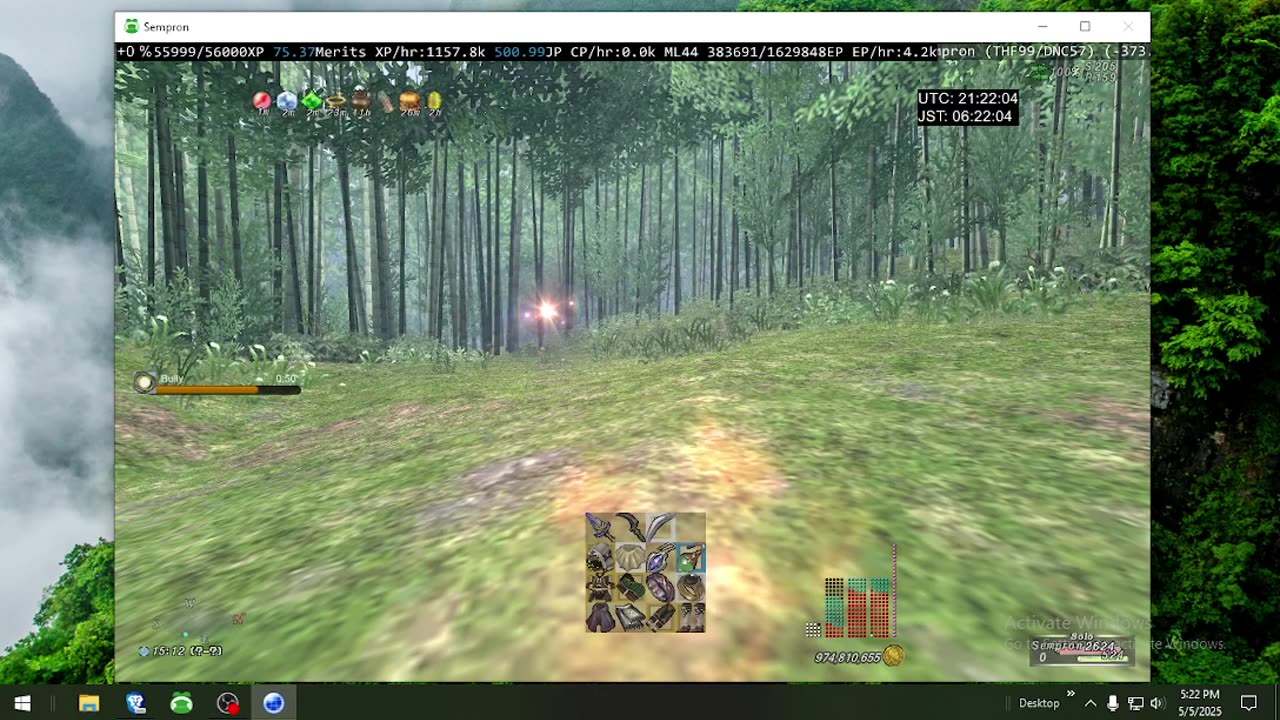Select the green gloves hands slot
Screen dimensions: 1280x720
(630, 588)
